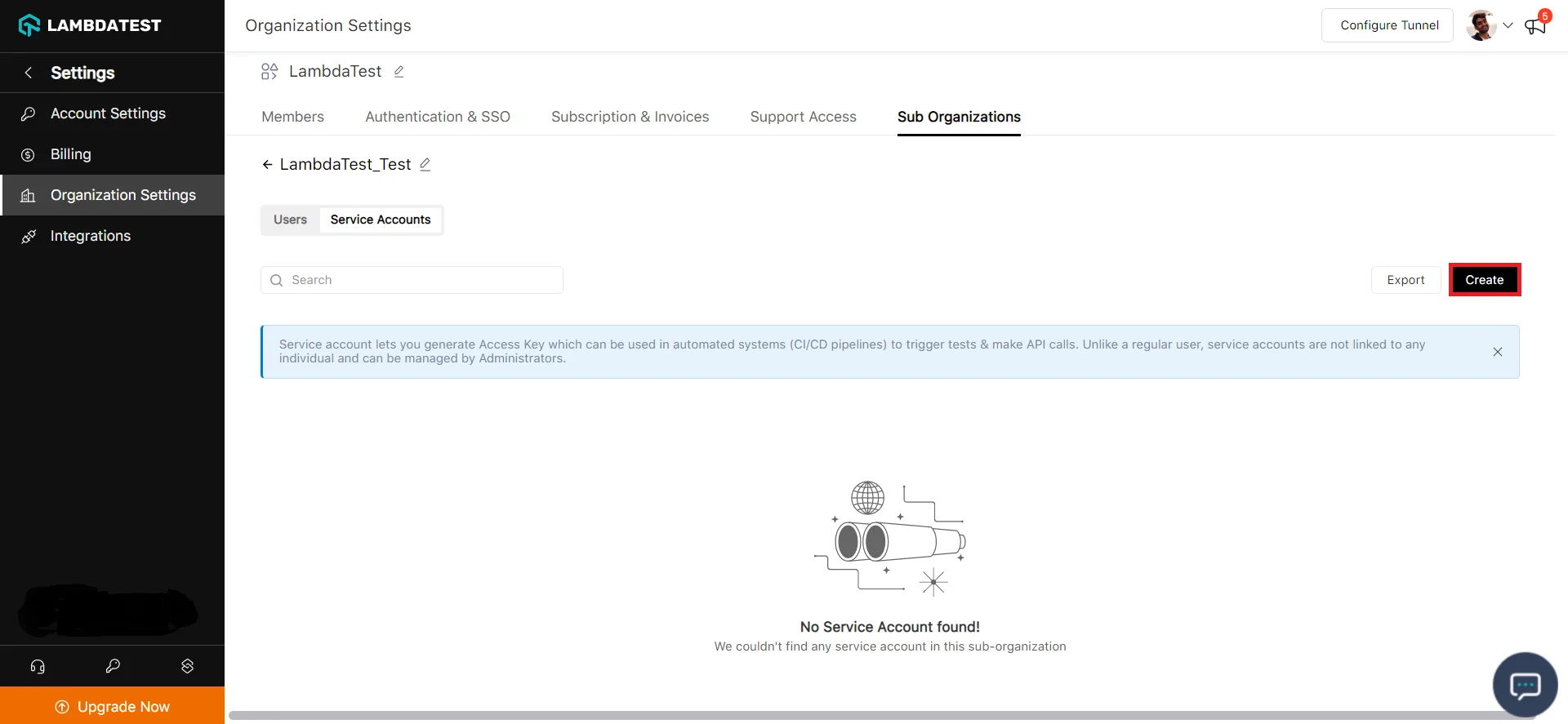The image size is (1568, 724).
Task: Edit the LambdaTest organization name pencil icon
Action: 399,72
